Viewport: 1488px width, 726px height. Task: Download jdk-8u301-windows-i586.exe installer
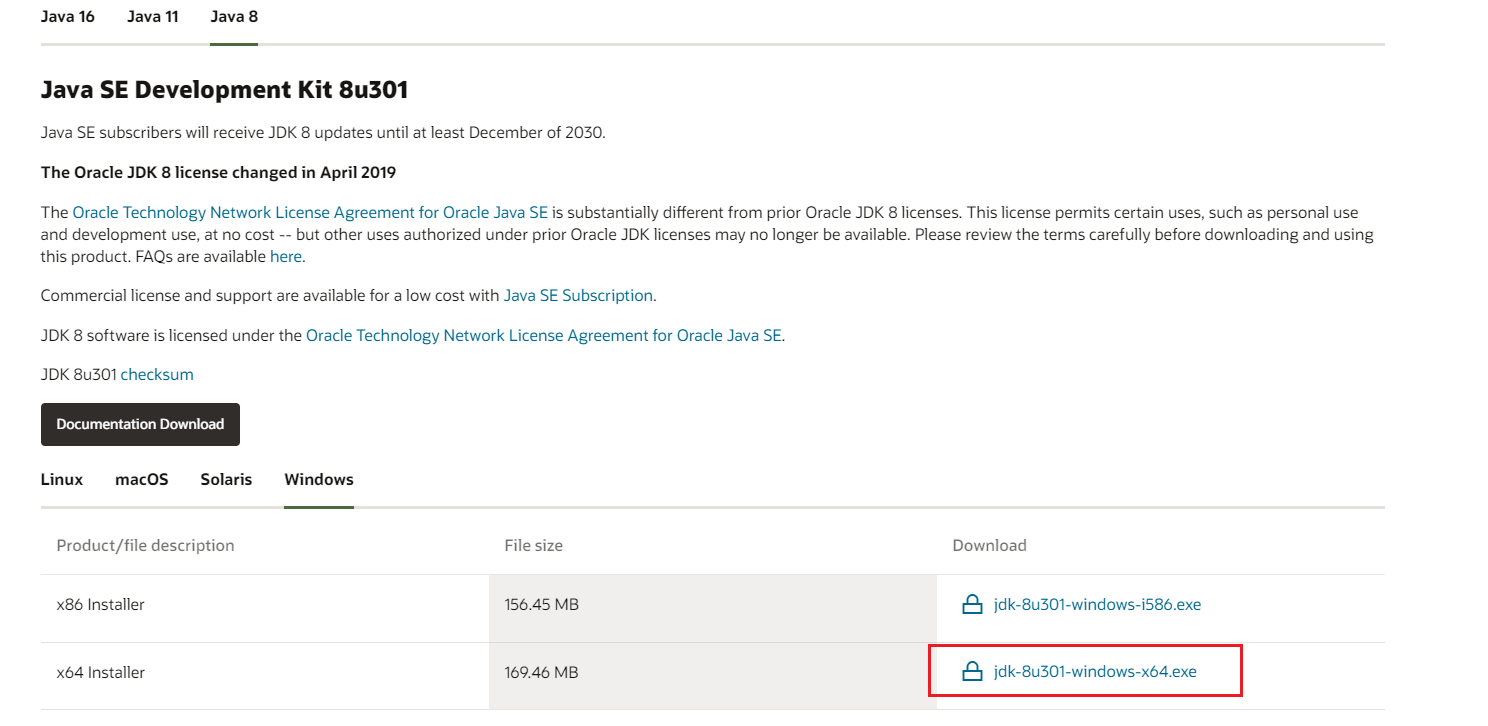pyautogui.click(x=1097, y=605)
